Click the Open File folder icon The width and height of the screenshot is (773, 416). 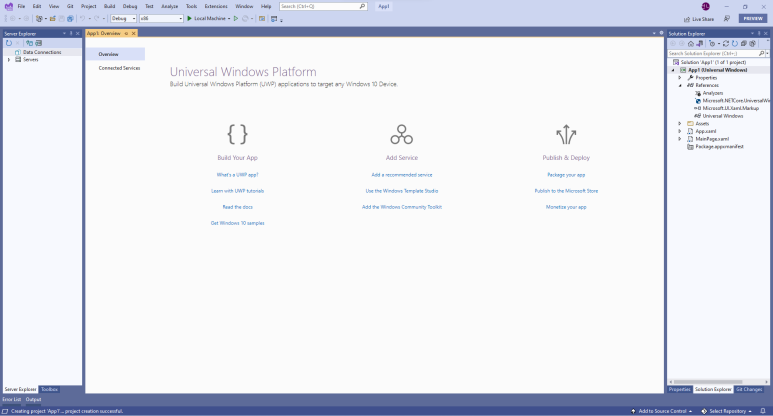53,19
